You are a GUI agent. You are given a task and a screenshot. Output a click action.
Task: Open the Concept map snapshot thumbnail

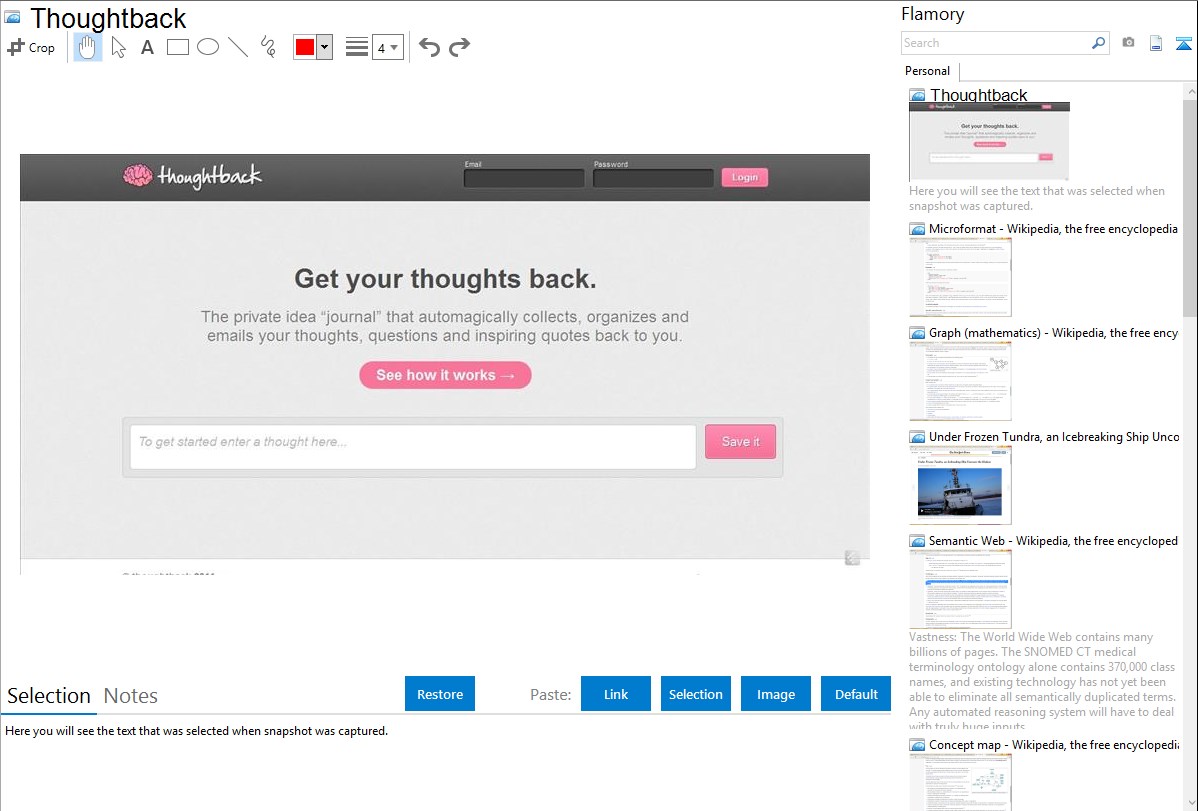[960, 782]
